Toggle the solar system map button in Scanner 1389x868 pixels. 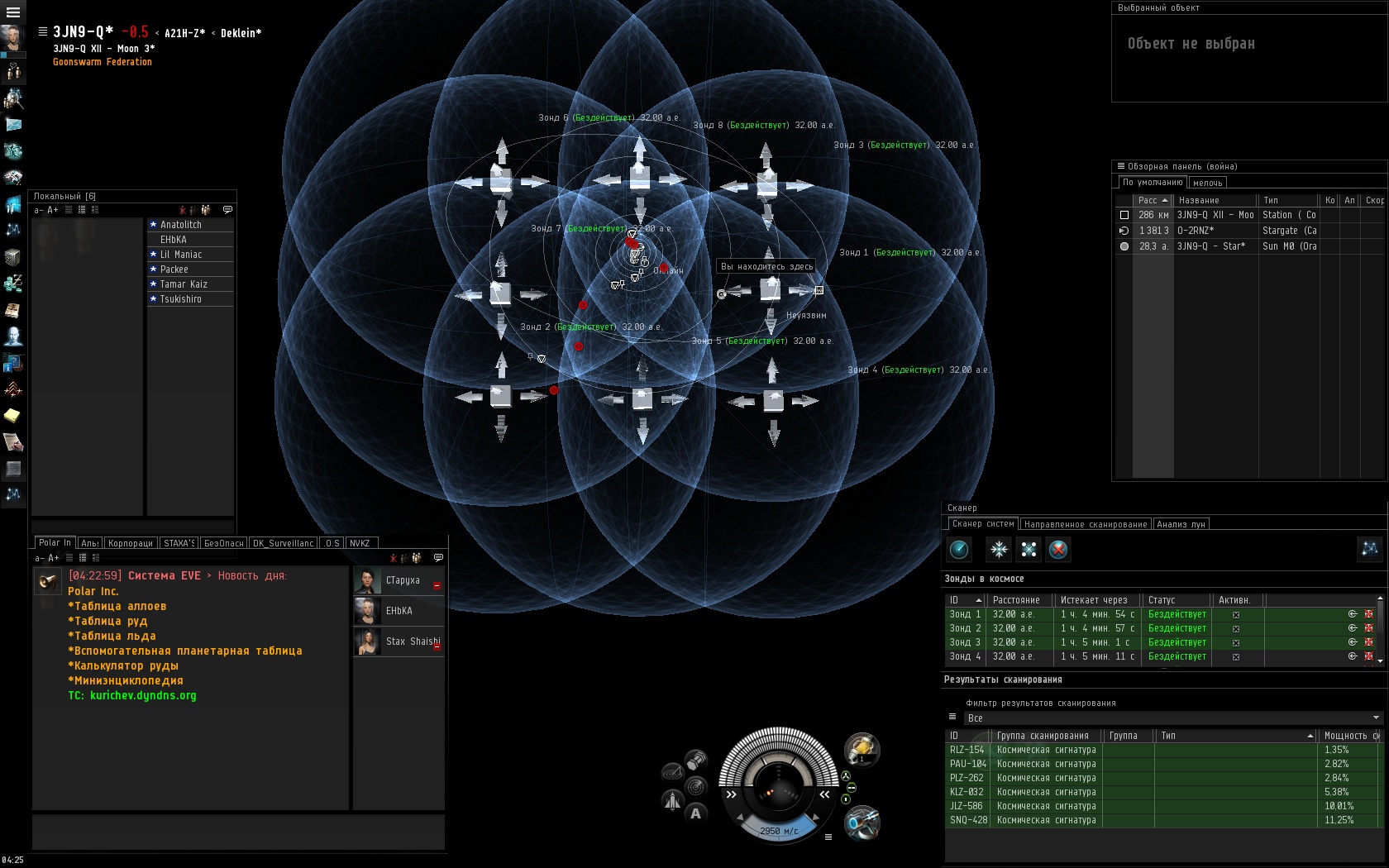(1370, 549)
